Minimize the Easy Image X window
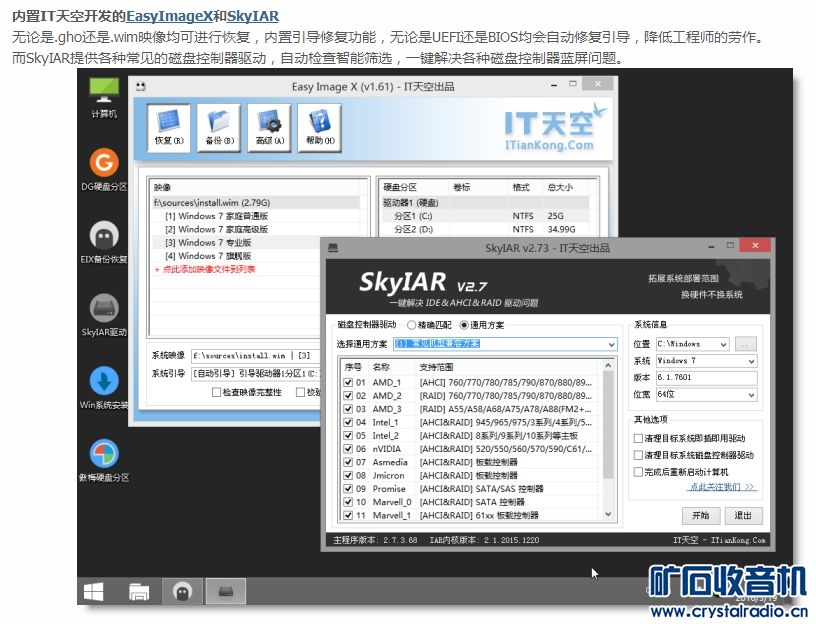 (555, 85)
